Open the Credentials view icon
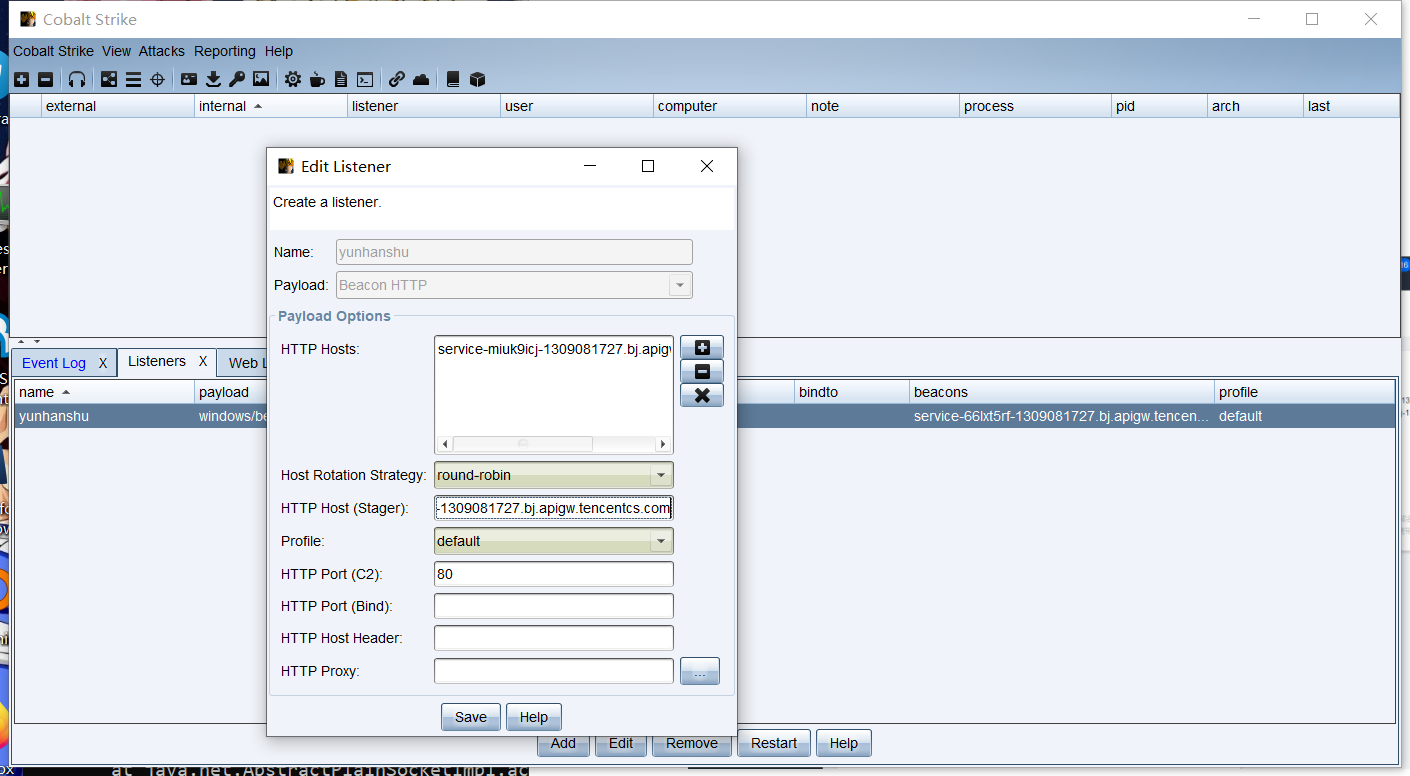This screenshot has width=1410, height=776. 189,79
